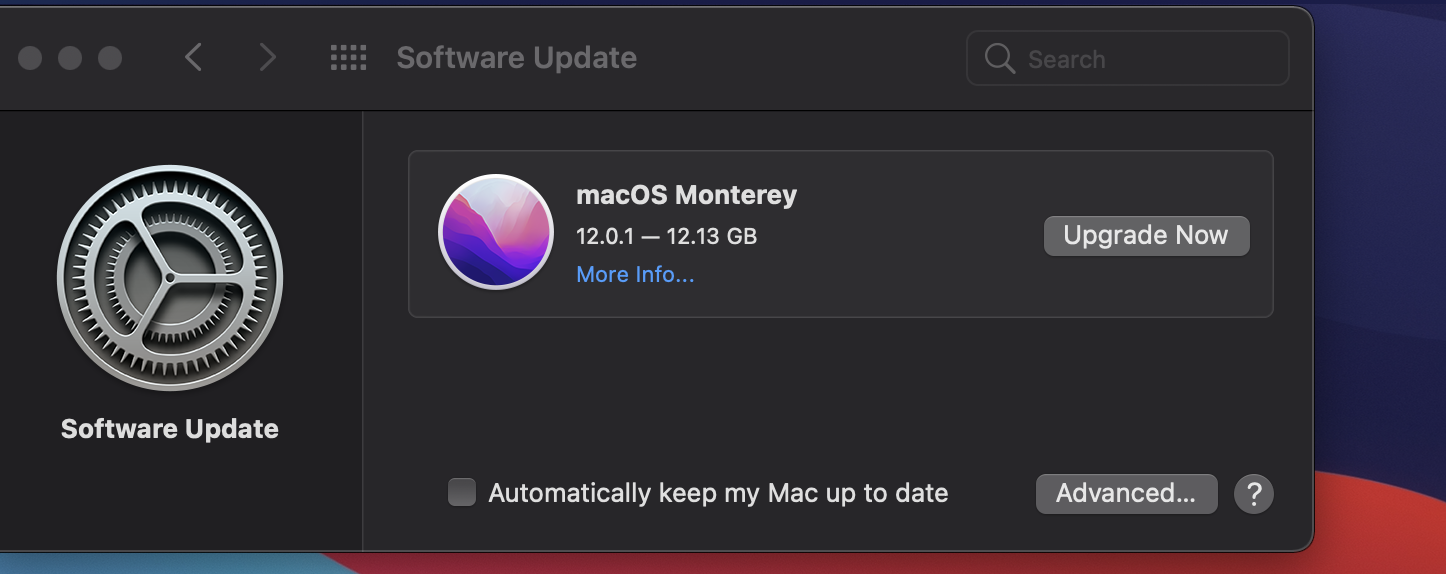
Task: Close the Software Update window
Action: click(x=30, y=58)
